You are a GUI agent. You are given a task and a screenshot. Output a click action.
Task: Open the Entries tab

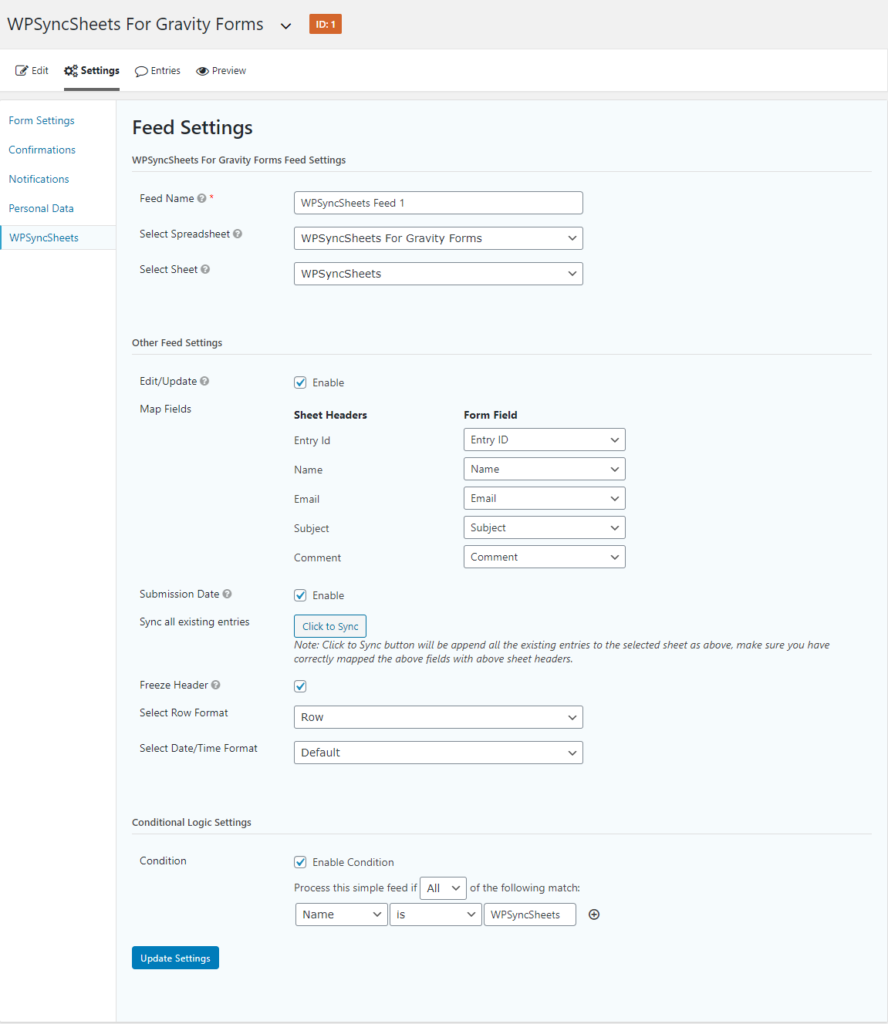(x=157, y=71)
